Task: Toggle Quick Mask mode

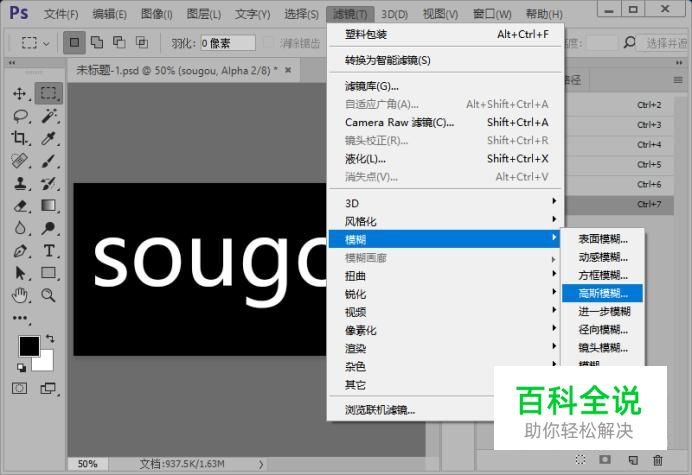Action: (x=19, y=388)
